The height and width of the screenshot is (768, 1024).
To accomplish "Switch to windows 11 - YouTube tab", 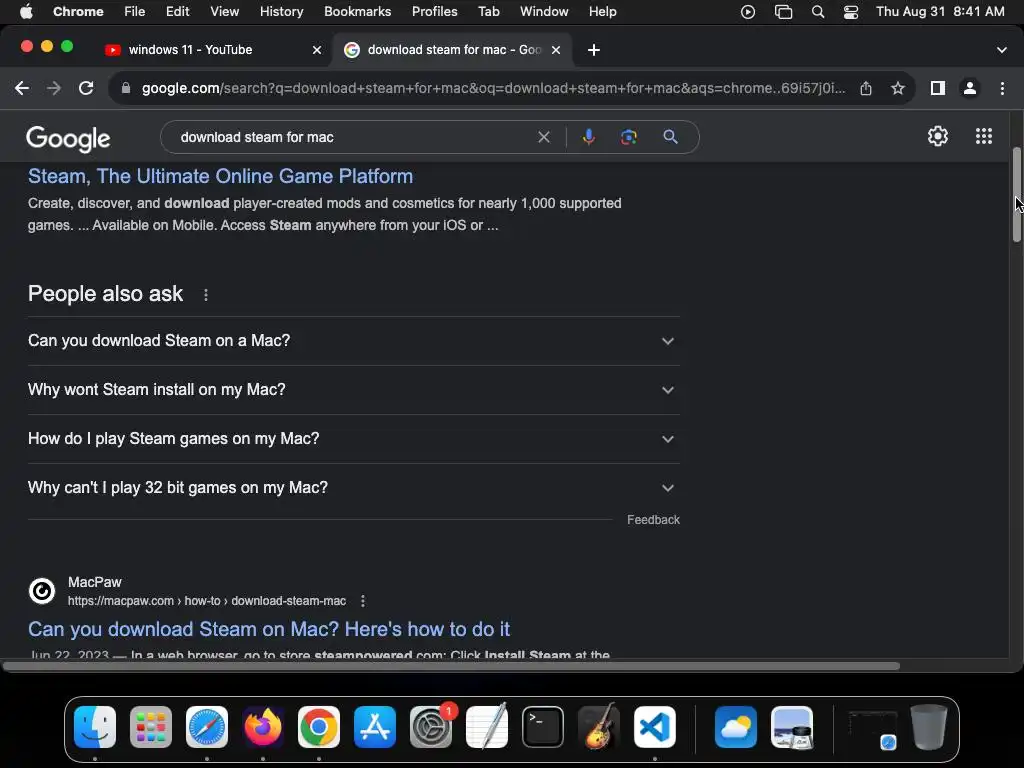I will coord(213,50).
